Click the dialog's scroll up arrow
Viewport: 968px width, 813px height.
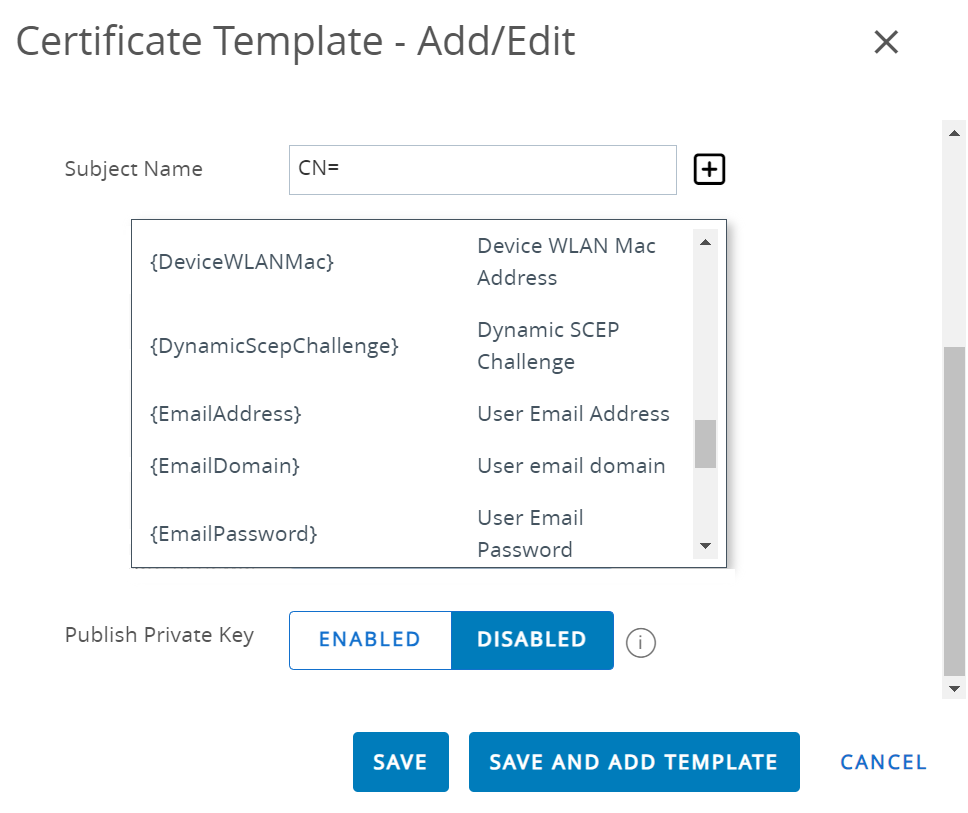click(x=954, y=131)
